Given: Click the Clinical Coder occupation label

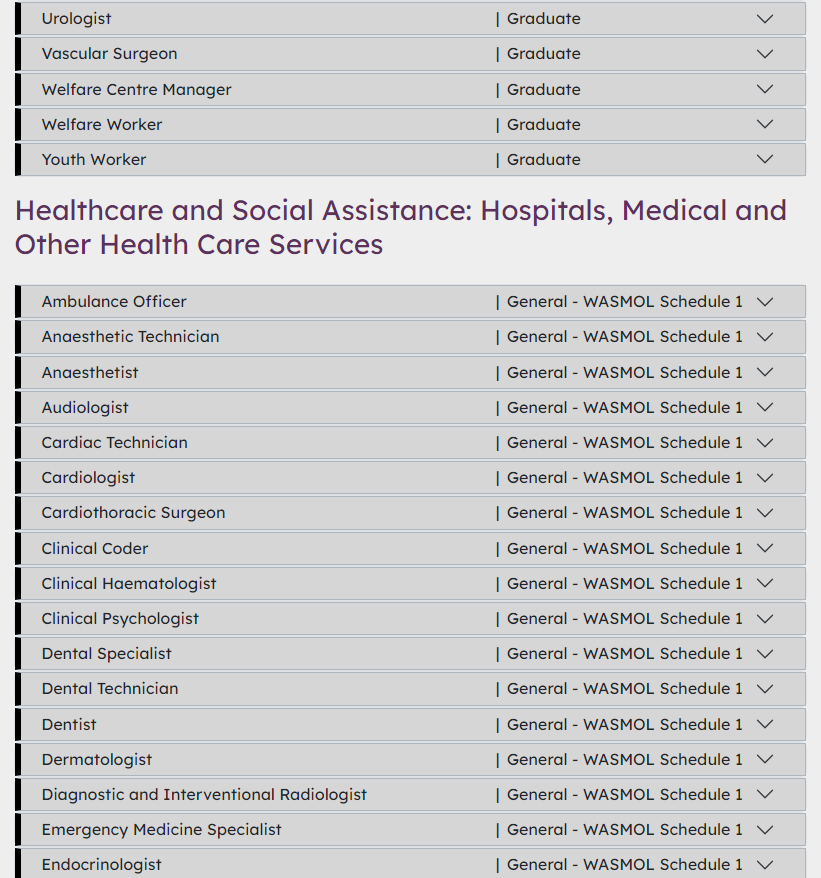Looking at the screenshot, I should 95,549.
